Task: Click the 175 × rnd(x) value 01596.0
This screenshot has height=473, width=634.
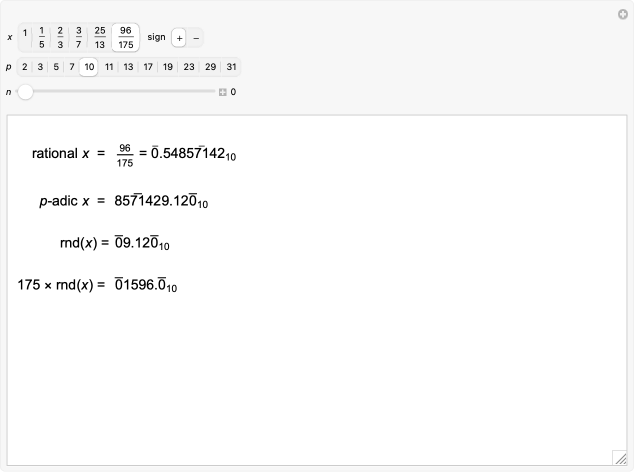Action: [146, 285]
